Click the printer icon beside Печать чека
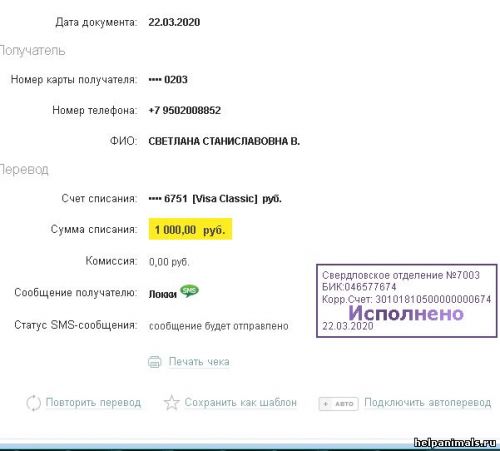The width and height of the screenshot is (500, 451). (154, 362)
